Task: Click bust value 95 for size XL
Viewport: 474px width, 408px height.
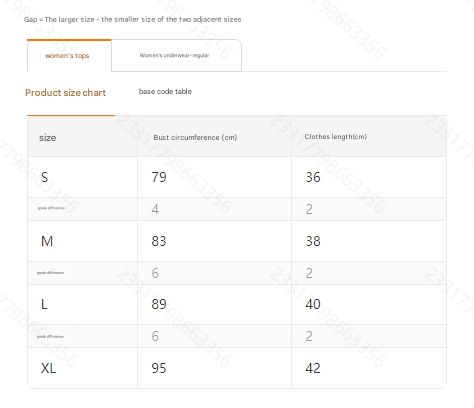Action: 159,368
